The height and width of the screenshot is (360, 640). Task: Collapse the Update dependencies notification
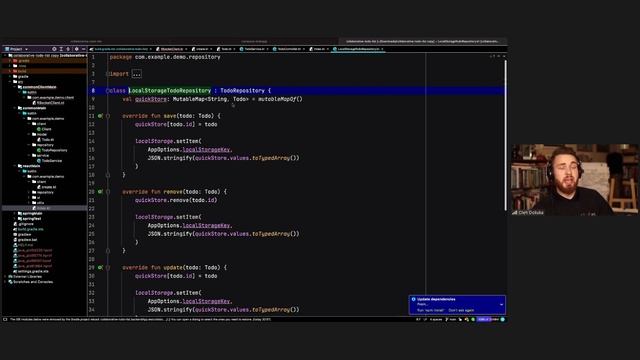pyautogui.click(x=501, y=304)
